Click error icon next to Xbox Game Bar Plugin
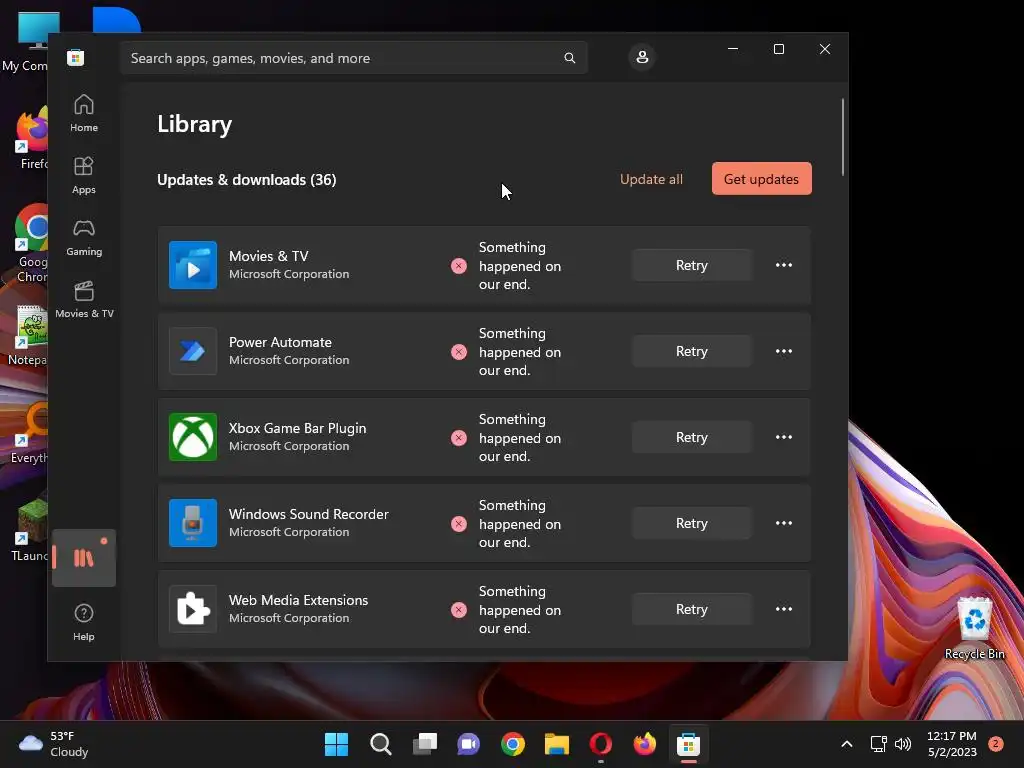Image resolution: width=1024 pixels, height=768 pixels. click(459, 438)
